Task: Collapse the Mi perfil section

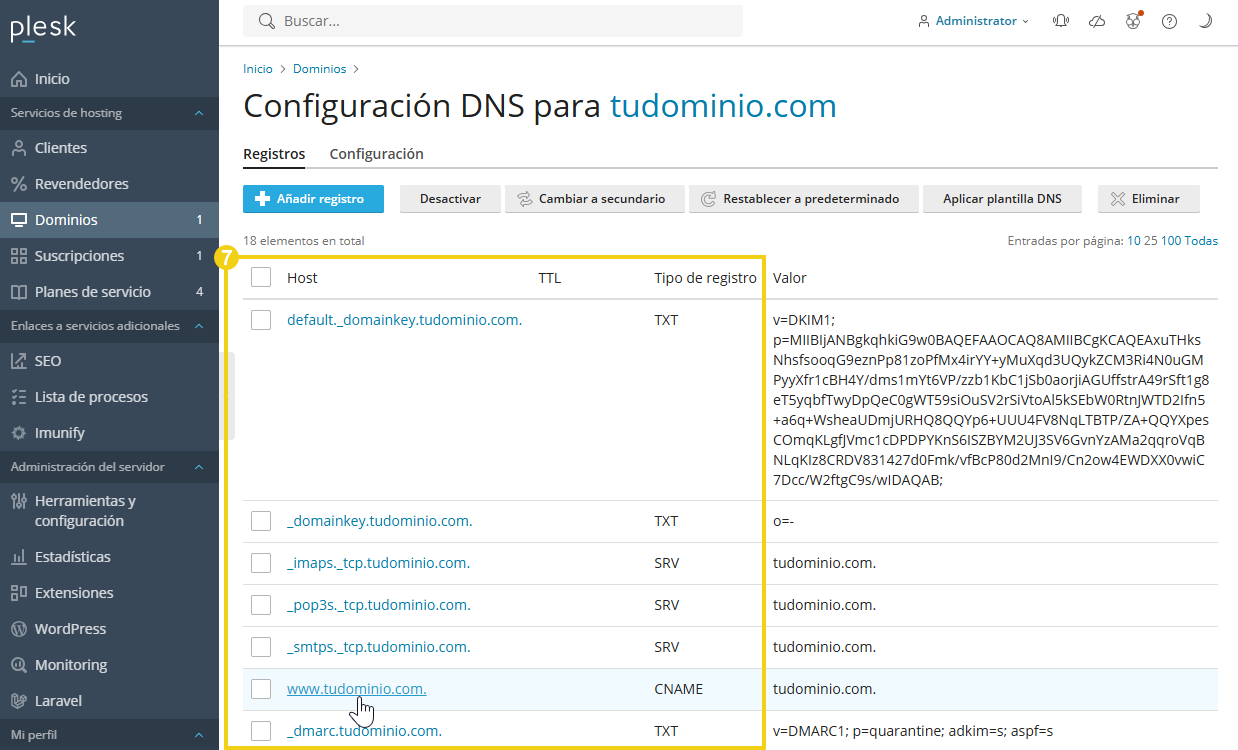Action: [198, 732]
